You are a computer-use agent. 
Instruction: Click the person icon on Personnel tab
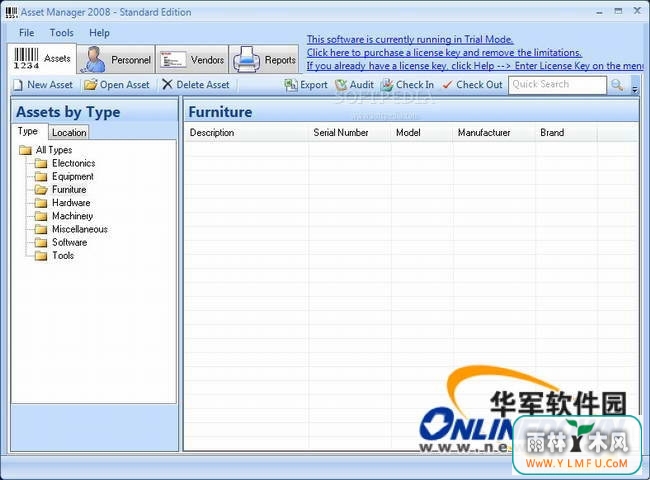click(x=93, y=59)
